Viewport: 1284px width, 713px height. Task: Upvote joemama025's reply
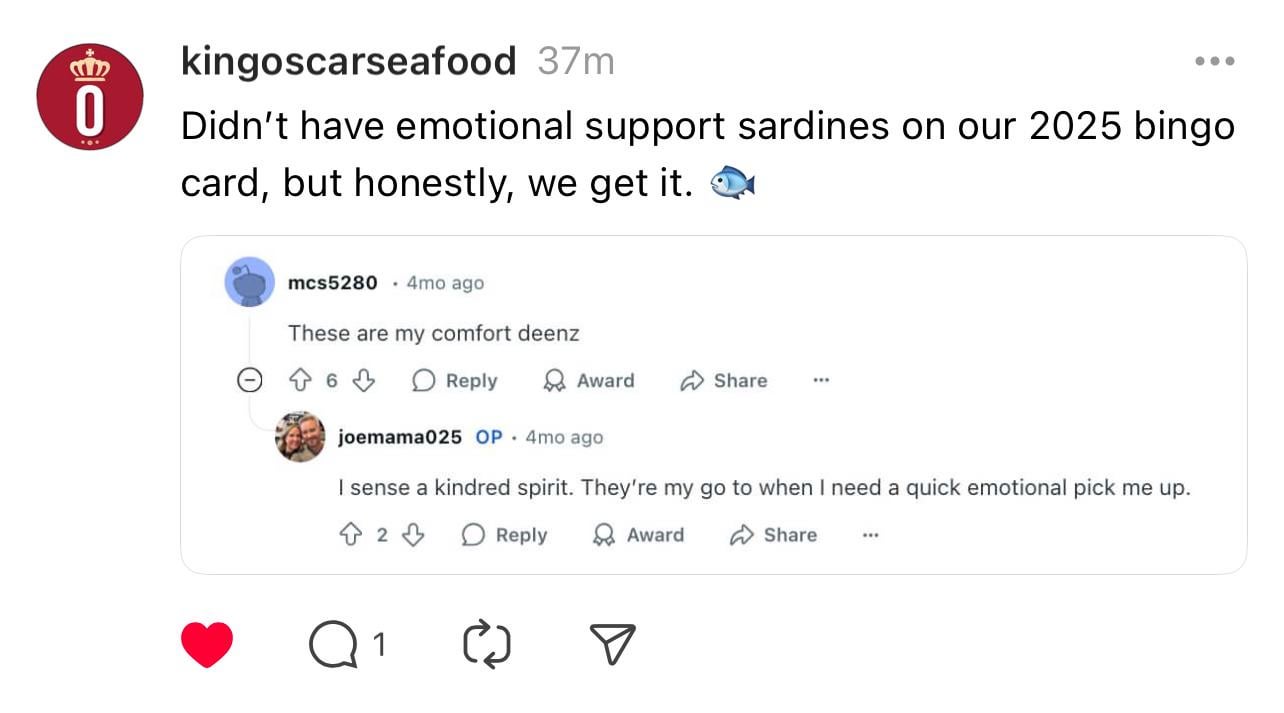[x=350, y=535]
